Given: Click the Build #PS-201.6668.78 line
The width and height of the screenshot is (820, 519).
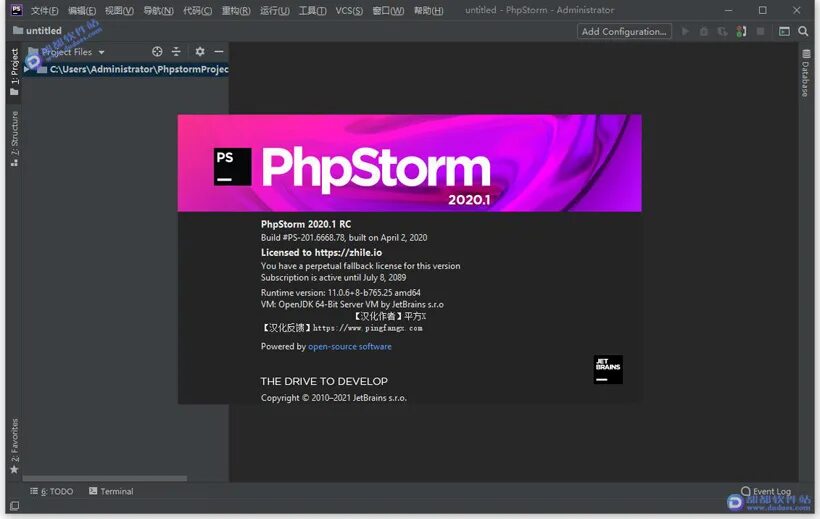Looking at the screenshot, I should click(x=344, y=238).
